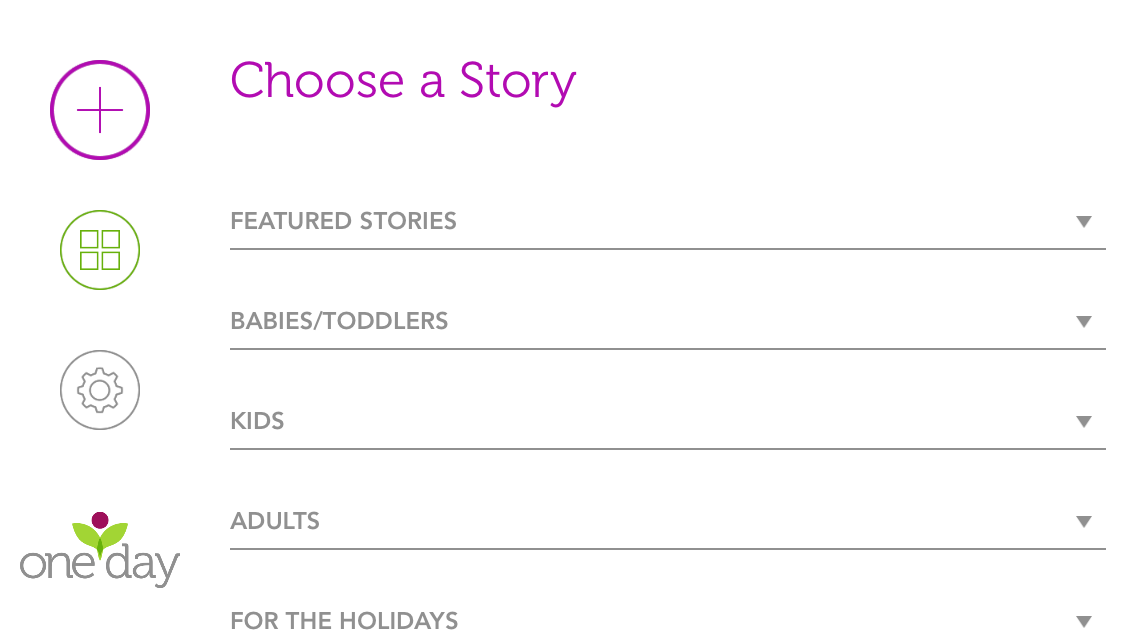Click the OneDay logo
Image resolution: width=1136 pixels, height=640 pixels.
point(100,549)
